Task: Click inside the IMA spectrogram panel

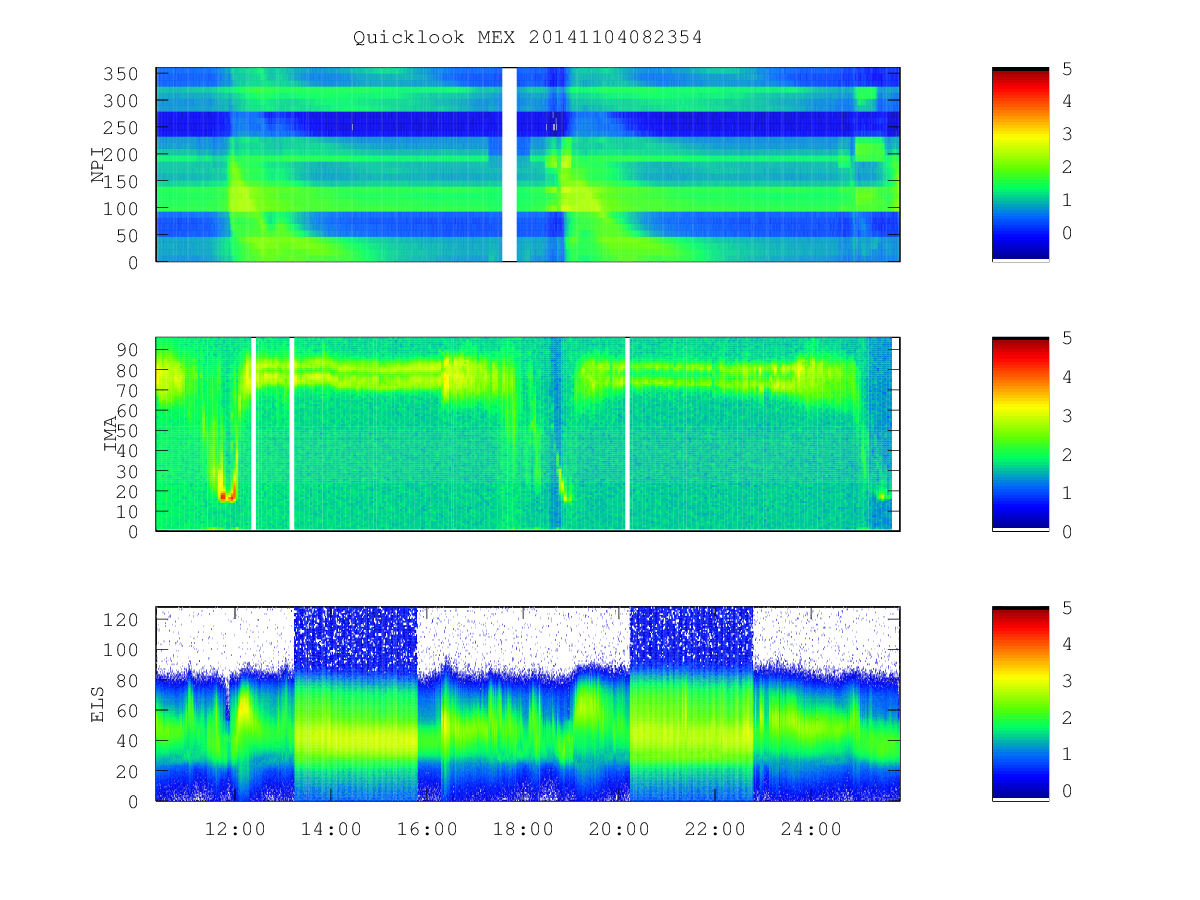Action: pyautogui.click(x=528, y=434)
